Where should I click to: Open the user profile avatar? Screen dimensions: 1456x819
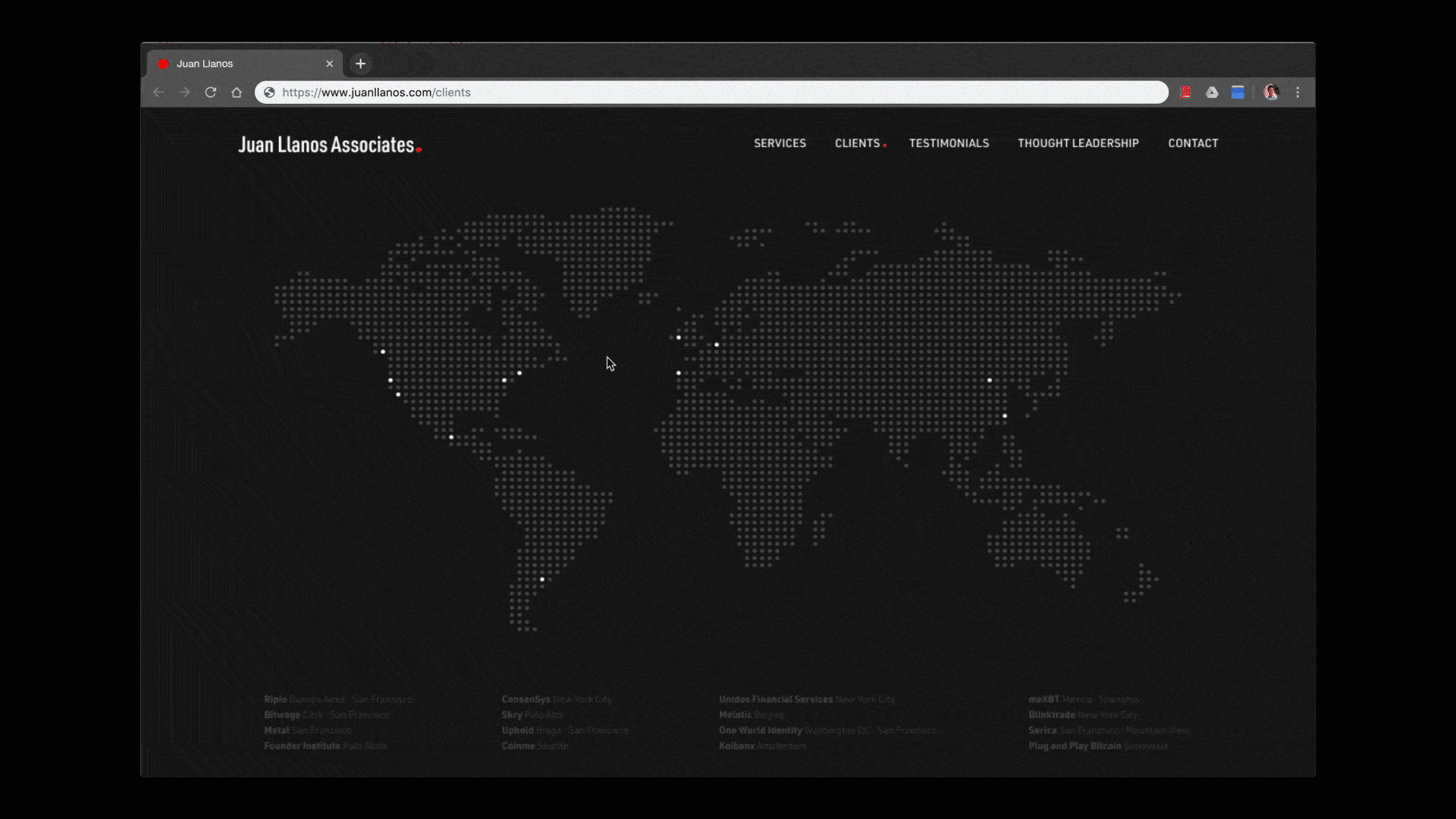tap(1271, 93)
